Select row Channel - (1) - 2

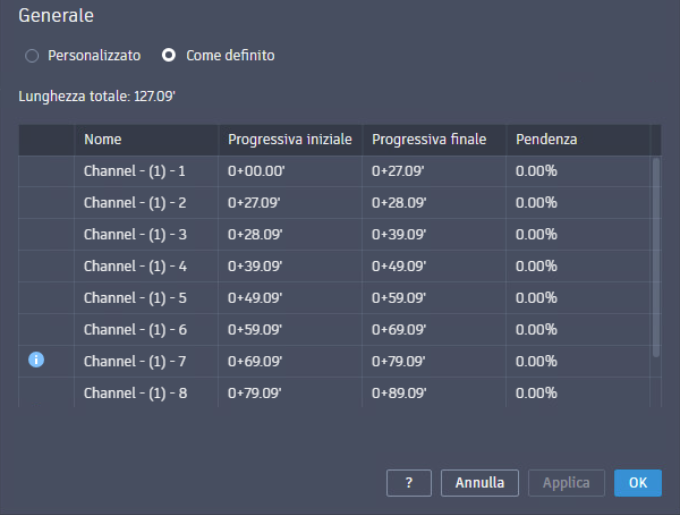[x=135, y=203]
